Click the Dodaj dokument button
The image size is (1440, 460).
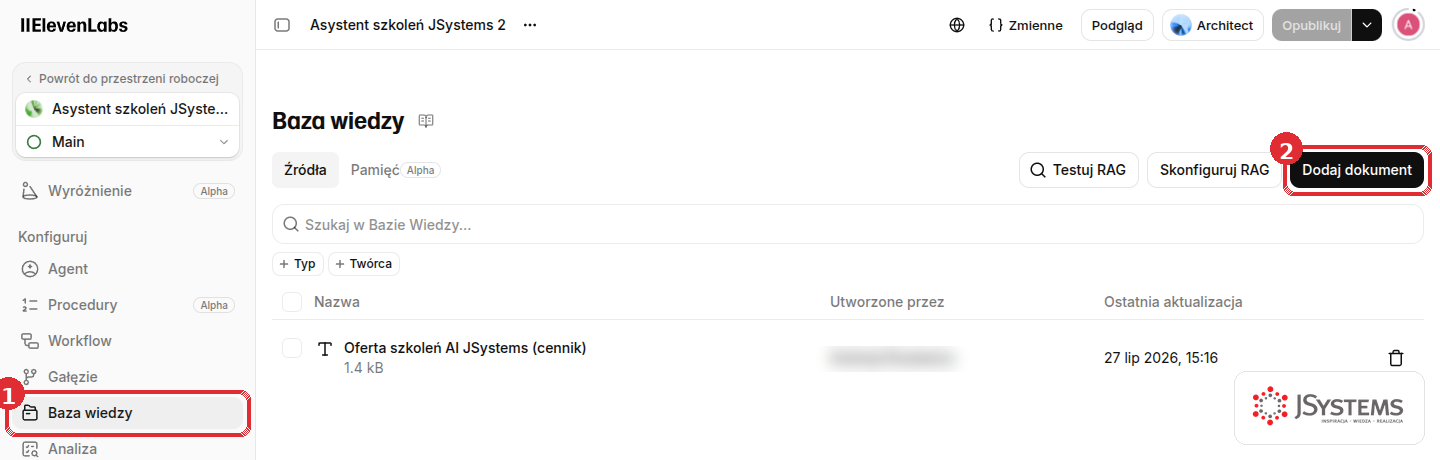(1357, 170)
